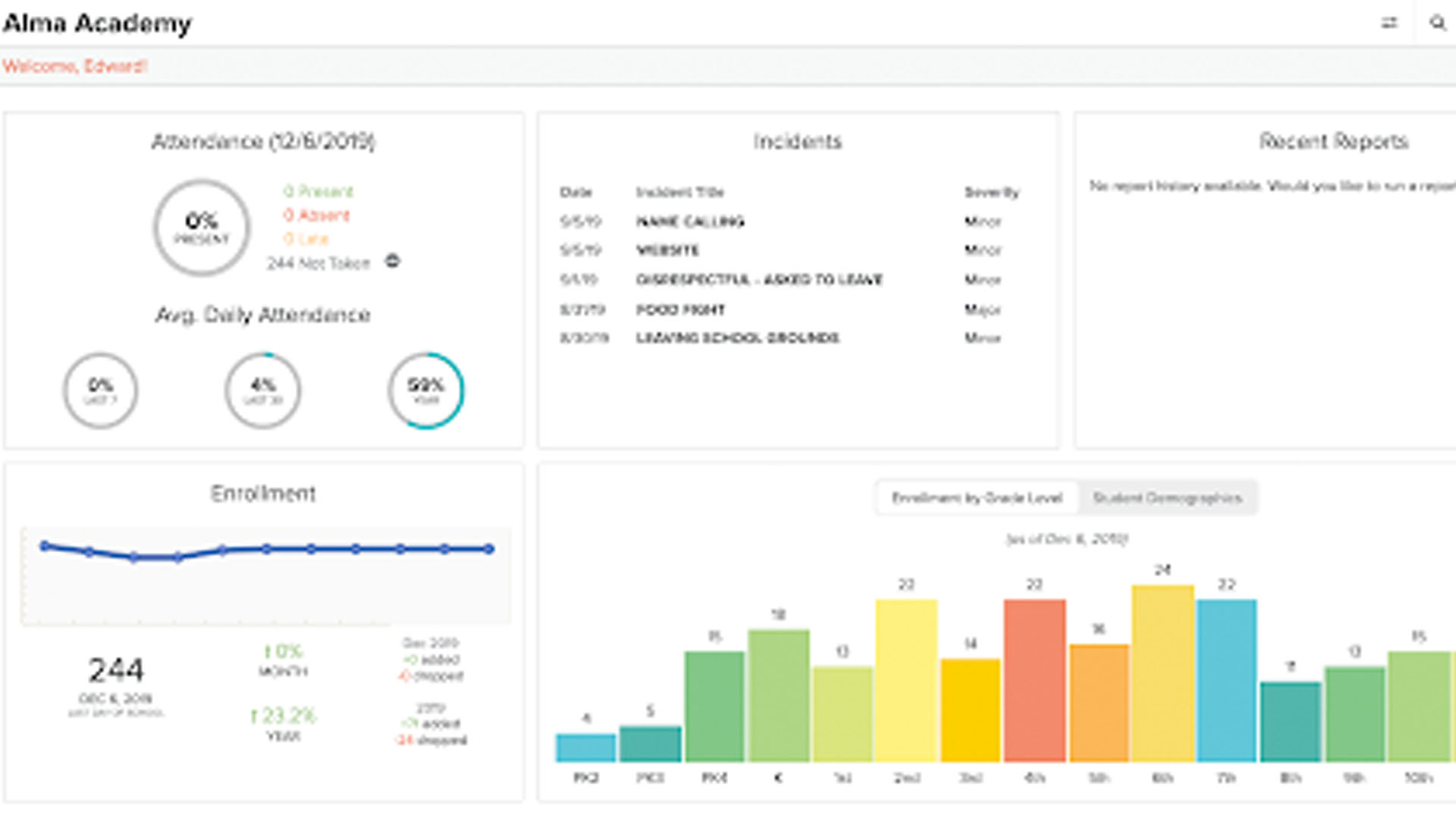Open the WEBSITE incident entry
The width and height of the screenshot is (1456, 819).
(x=667, y=250)
